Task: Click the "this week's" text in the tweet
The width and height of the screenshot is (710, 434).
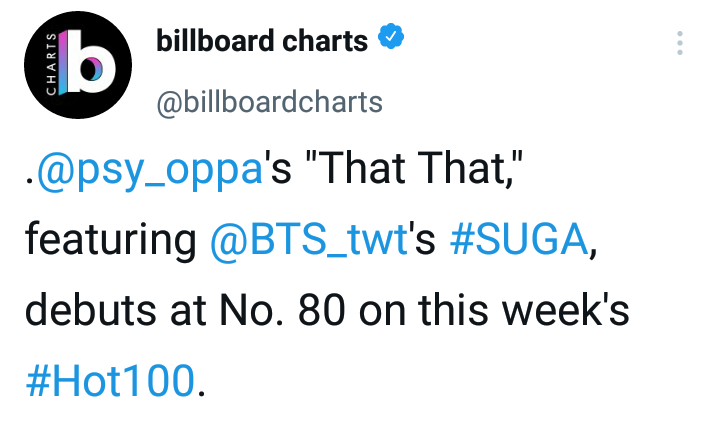Action: [524, 310]
